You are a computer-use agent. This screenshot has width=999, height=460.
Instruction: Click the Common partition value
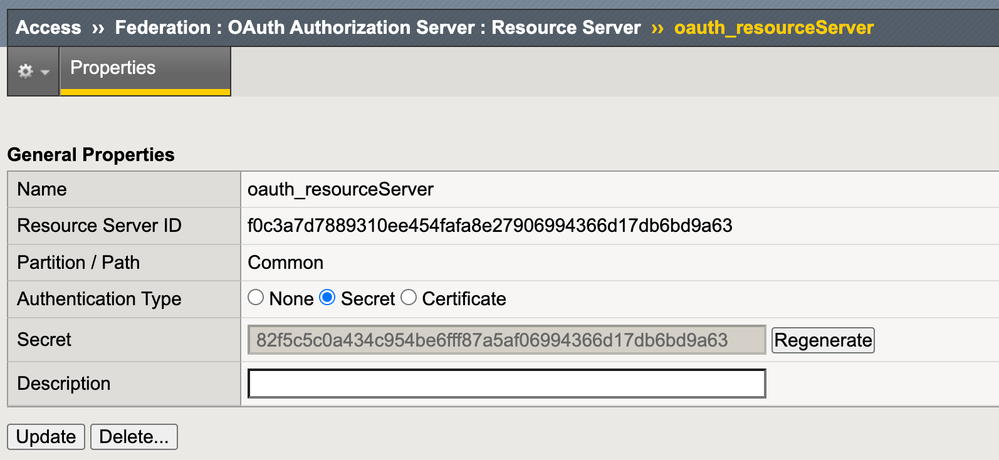click(x=286, y=263)
